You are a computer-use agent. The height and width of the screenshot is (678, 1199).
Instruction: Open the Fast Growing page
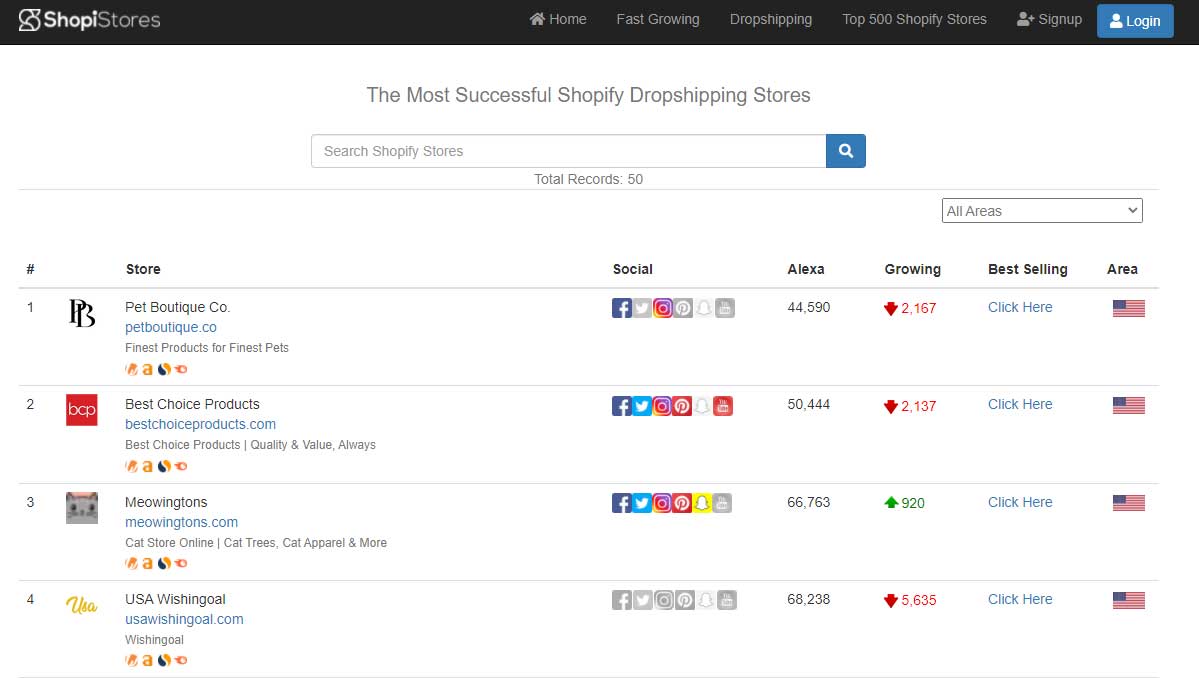click(657, 19)
